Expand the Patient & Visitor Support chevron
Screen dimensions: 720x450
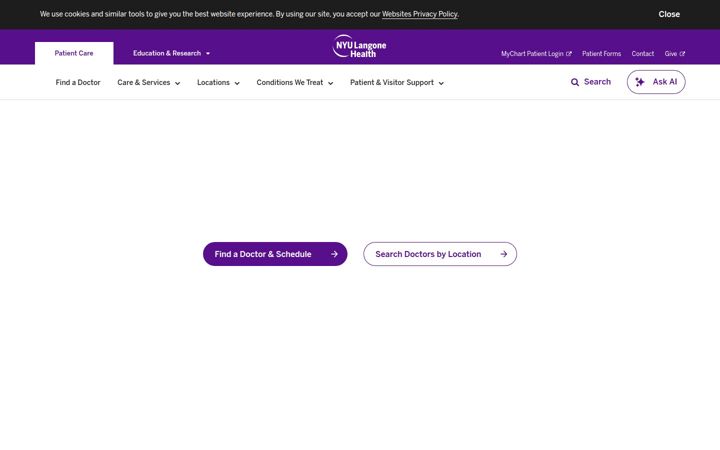tap(441, 83)
